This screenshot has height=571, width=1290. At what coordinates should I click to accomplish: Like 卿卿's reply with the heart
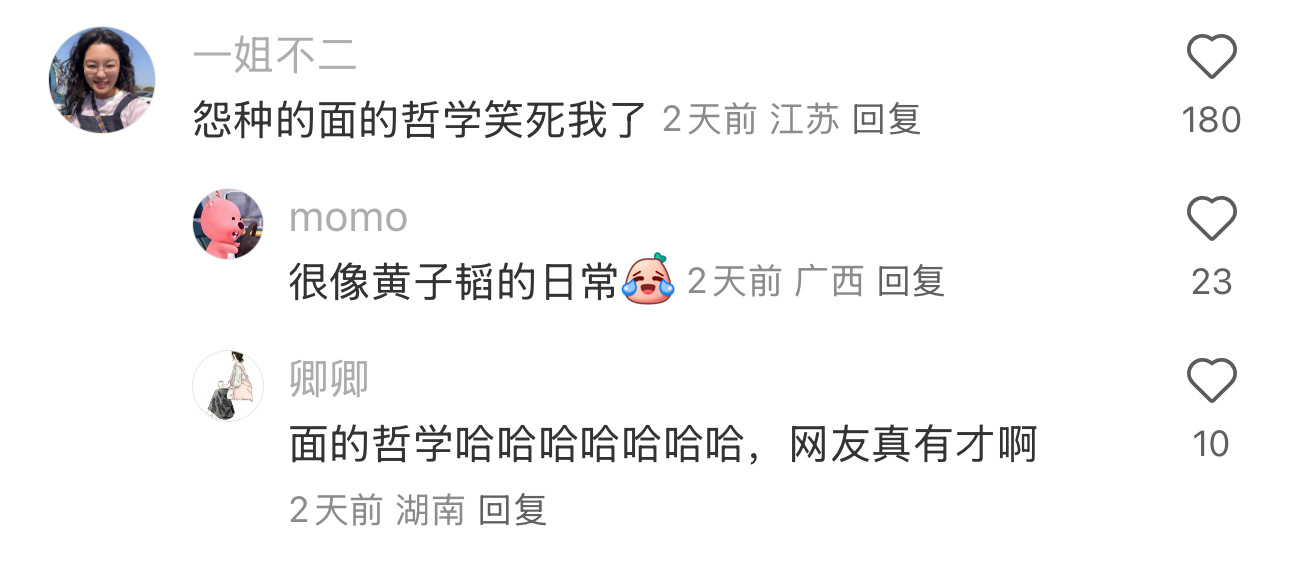[1211, 381]
